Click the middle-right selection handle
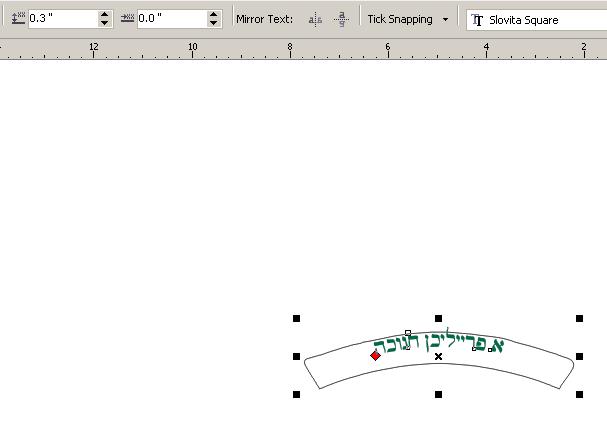607x434 pixels. 580,356
